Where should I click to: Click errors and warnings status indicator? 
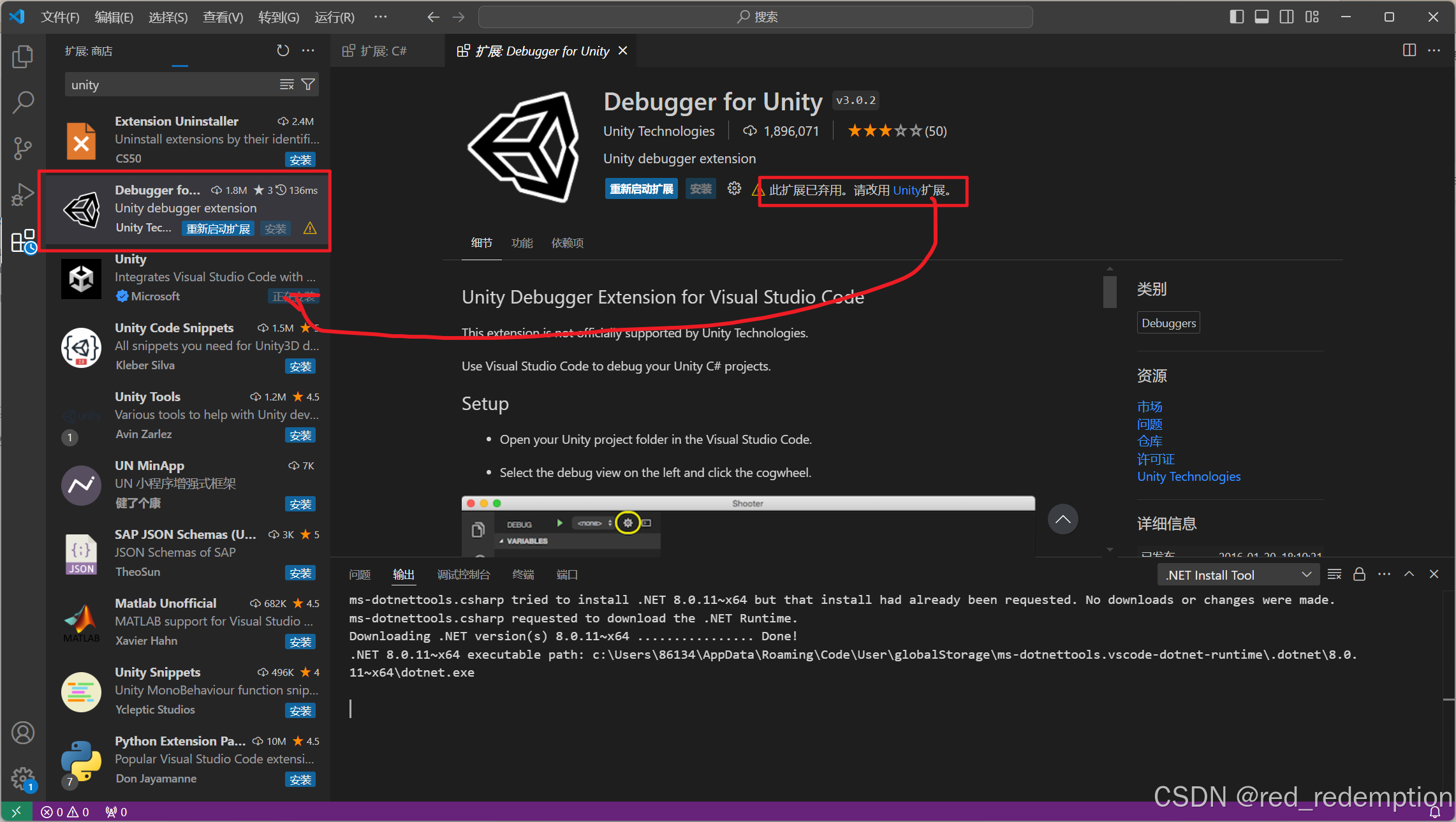tap(64, 812)
